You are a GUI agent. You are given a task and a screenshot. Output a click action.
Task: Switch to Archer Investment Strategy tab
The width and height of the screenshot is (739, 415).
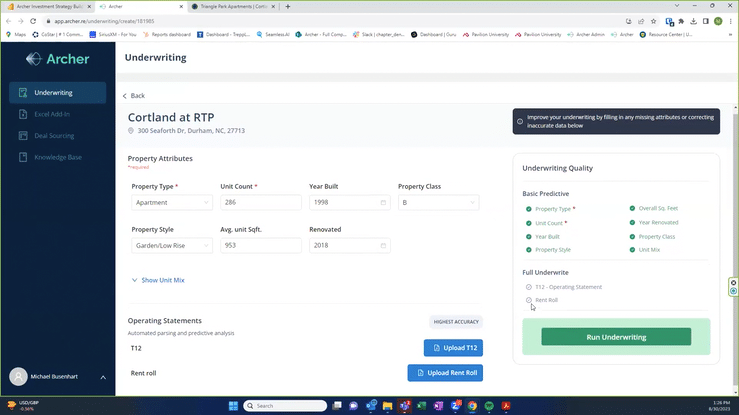[x=47, y=7]
